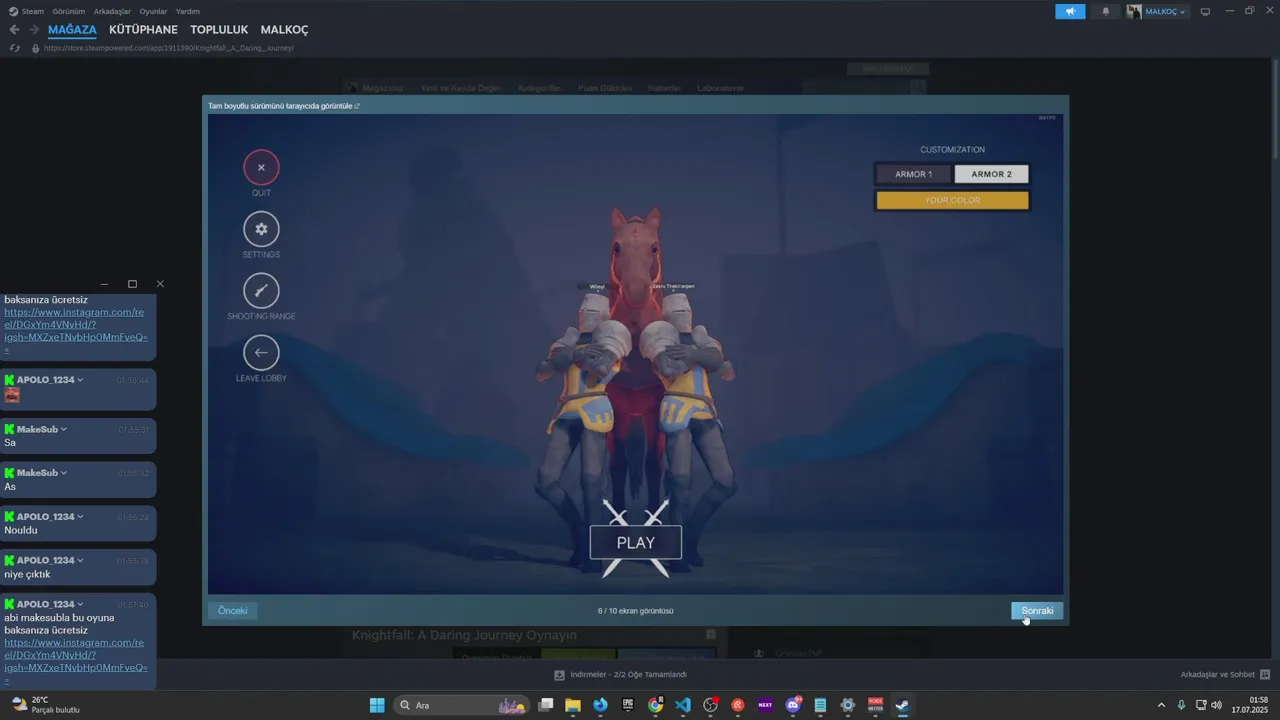Expand APOLO_1234 dropdown above 'Nouldu' message
1280x720 pixels.
(80, 517)
